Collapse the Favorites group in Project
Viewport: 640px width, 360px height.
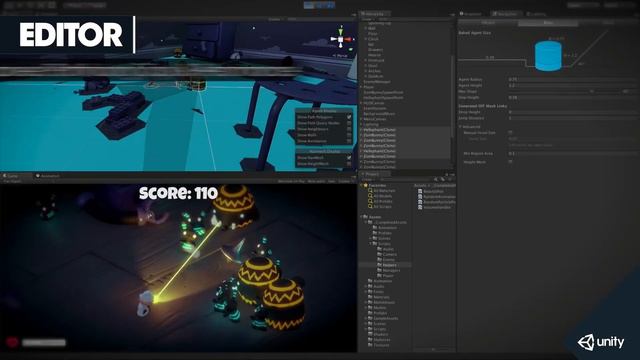[x=361, y=185]
